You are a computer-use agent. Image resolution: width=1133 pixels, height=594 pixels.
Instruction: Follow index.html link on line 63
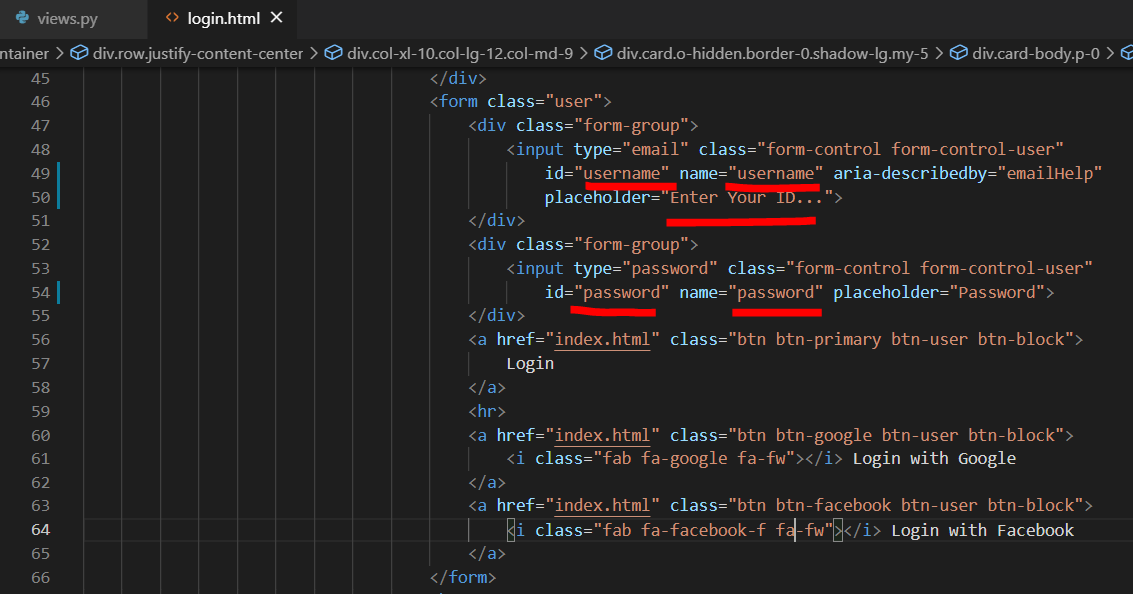click(x=602, y=506)
